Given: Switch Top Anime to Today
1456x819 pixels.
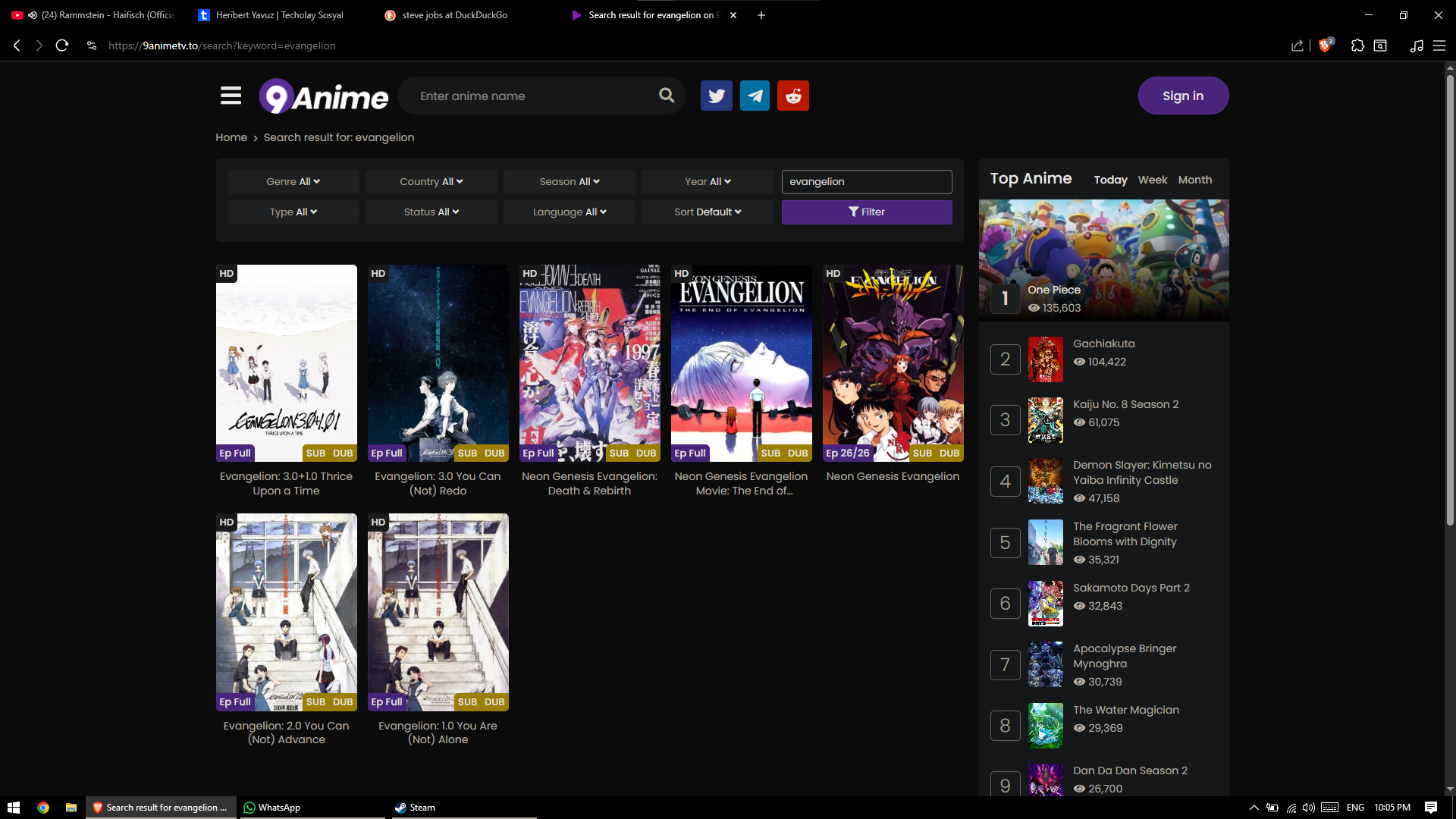Looking at the screenshot, I should pos(1110,180).
